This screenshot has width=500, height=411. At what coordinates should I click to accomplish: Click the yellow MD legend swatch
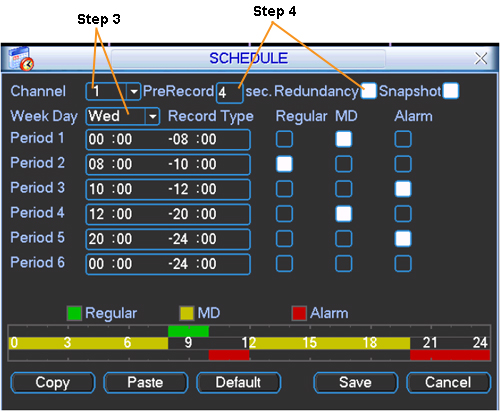click(186, 313)
